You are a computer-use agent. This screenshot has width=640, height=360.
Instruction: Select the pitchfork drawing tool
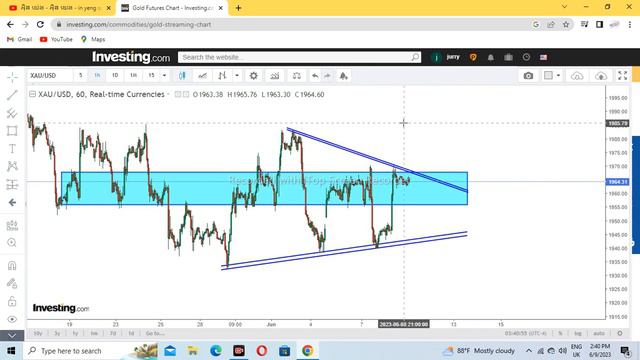pos(12,113)
